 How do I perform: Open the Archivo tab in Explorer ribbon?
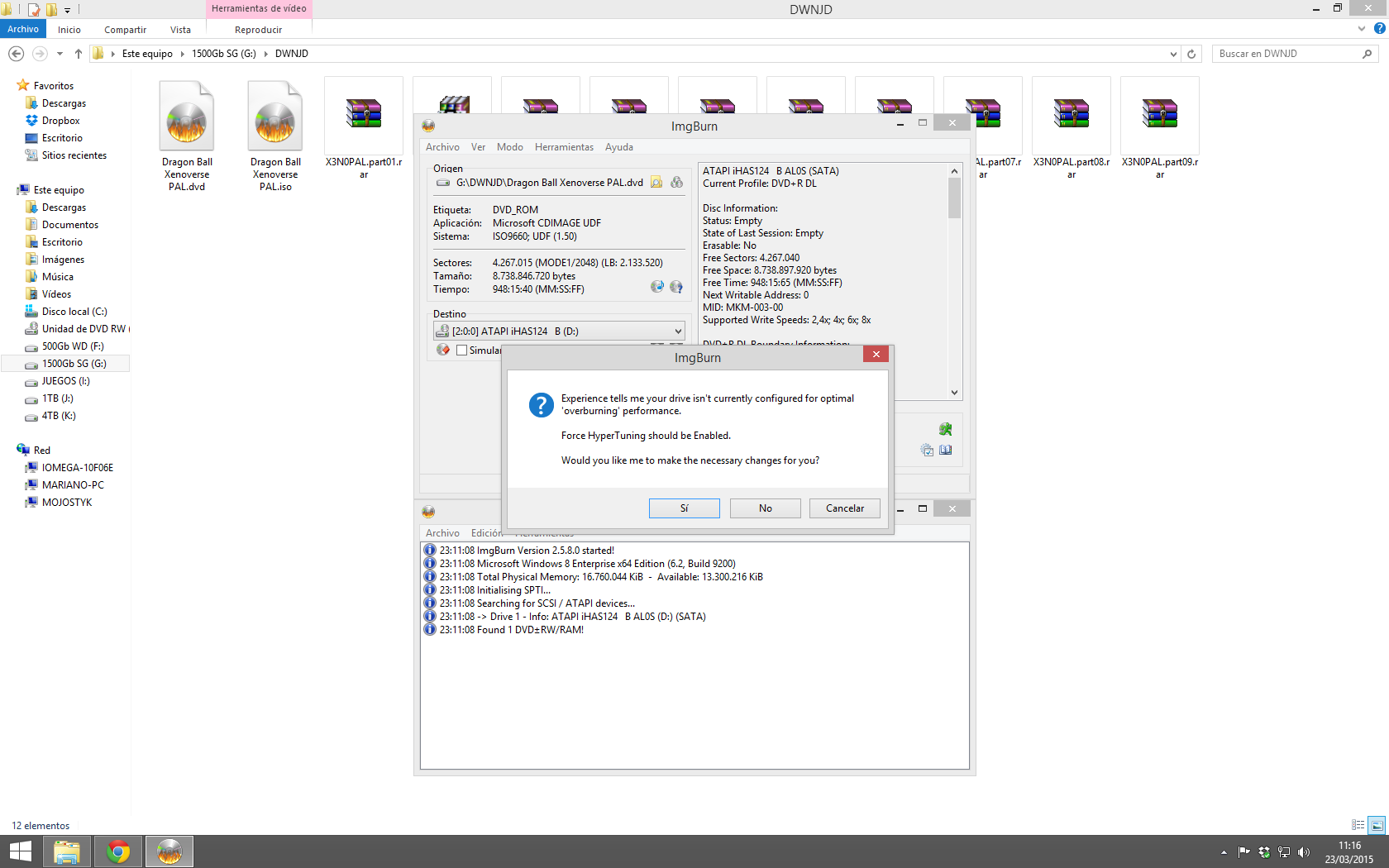point(23,29)
